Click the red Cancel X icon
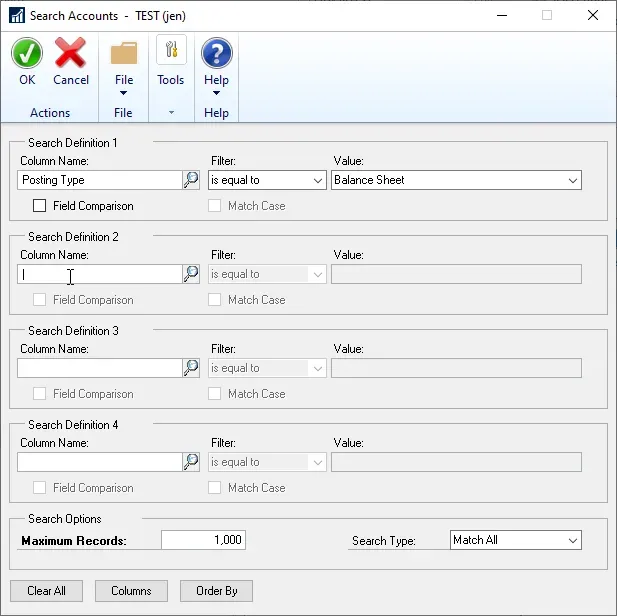617x616 pixels. tap(71, 54)
